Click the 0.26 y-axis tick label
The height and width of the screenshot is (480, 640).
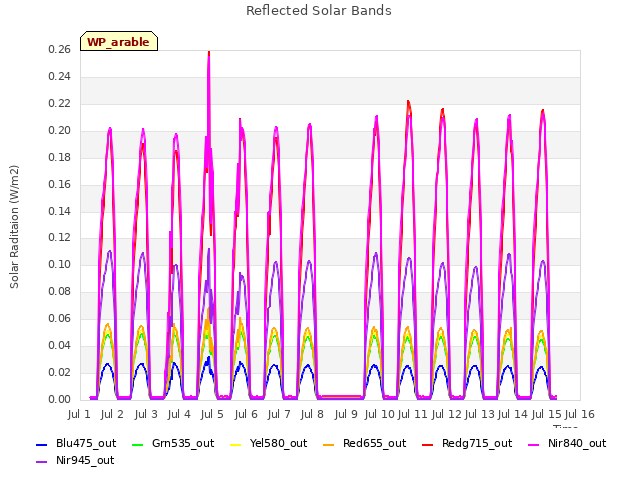coord(60,50)
